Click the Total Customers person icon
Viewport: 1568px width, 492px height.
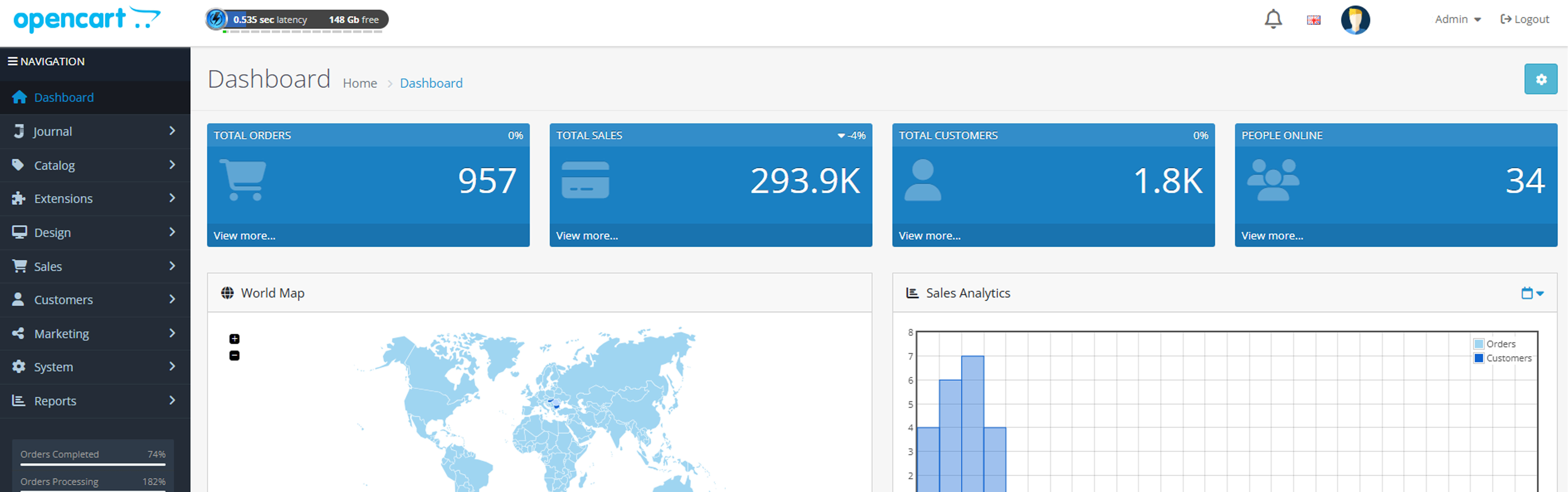coord(923,180)
